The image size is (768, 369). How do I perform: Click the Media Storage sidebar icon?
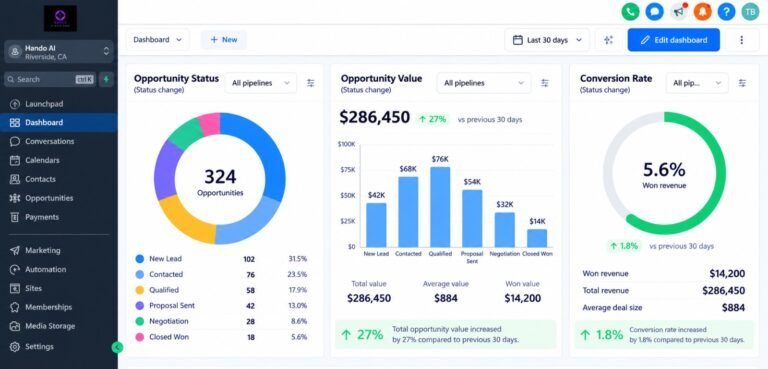pyautogui.click(x=15, y=326)
